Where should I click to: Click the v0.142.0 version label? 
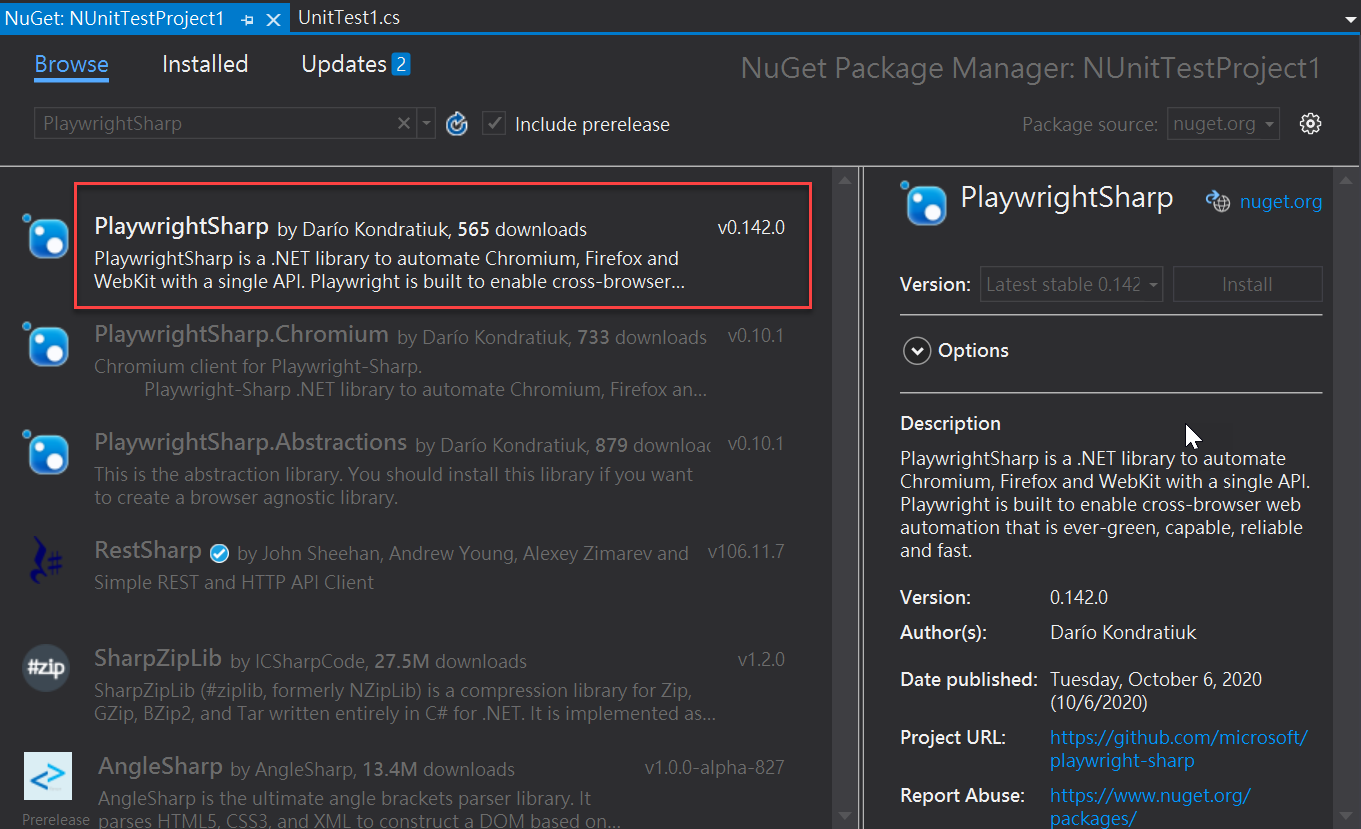pyautogui.click(x=751, y=227)
